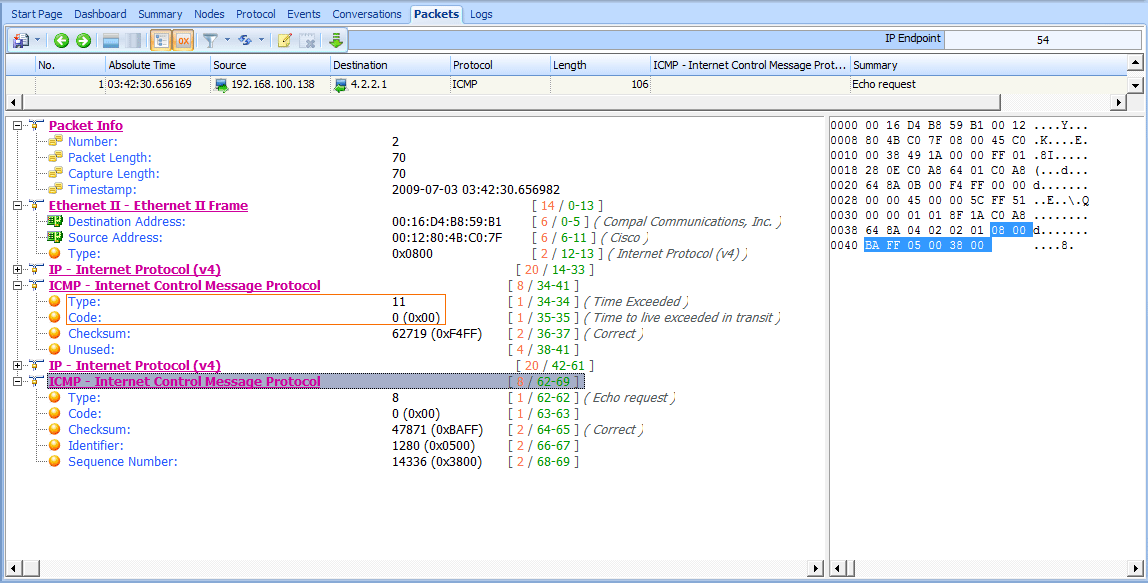Select the vertical layout view icon

click(x=133, y=40)
